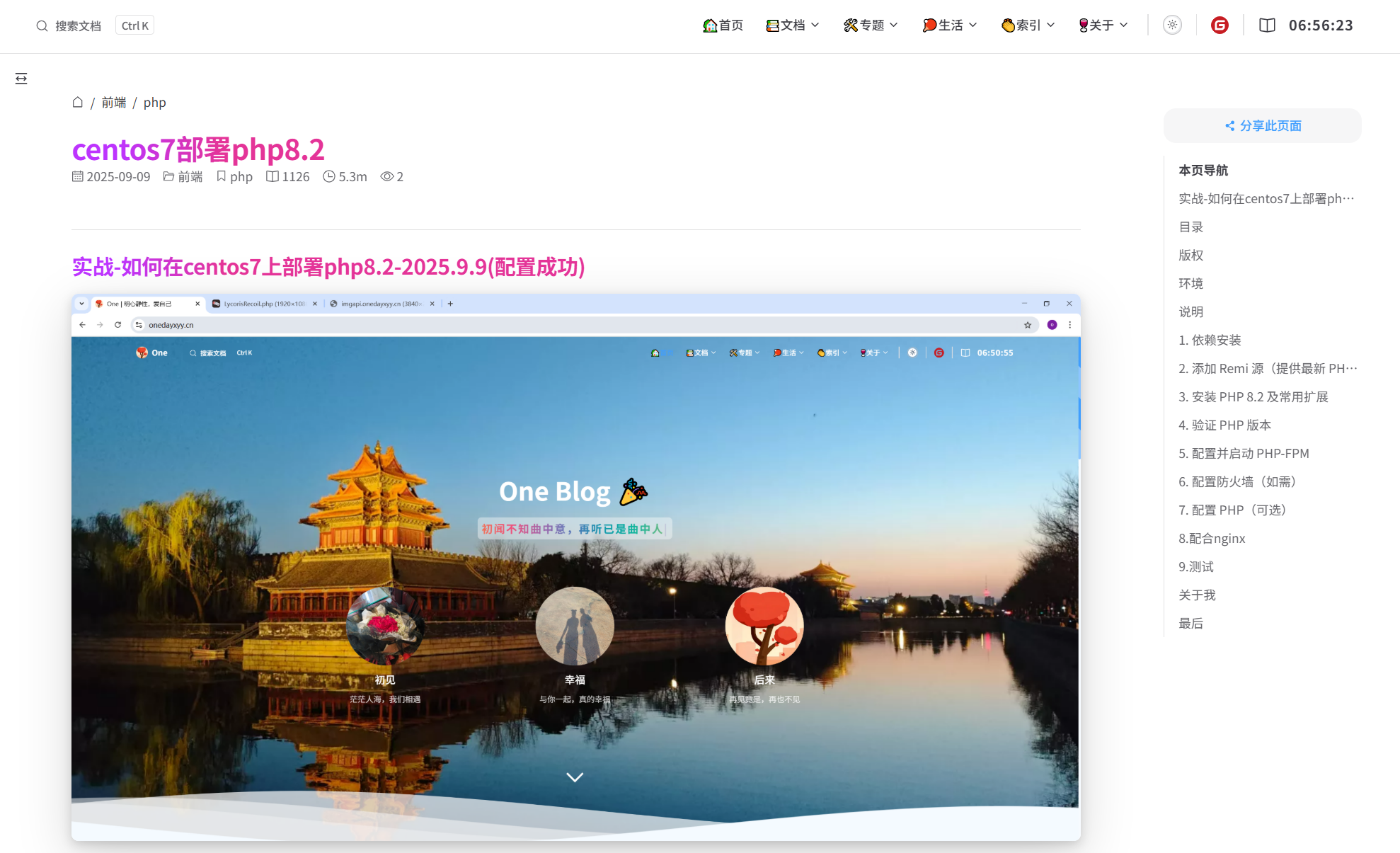Click the article title centos7部署php8.2
1400x853 pixels.
(x=198, y=149)
